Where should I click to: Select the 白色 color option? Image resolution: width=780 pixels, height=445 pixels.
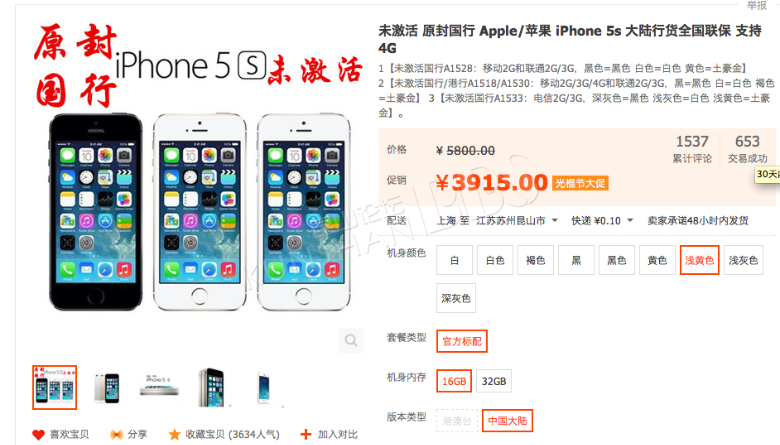495,260
